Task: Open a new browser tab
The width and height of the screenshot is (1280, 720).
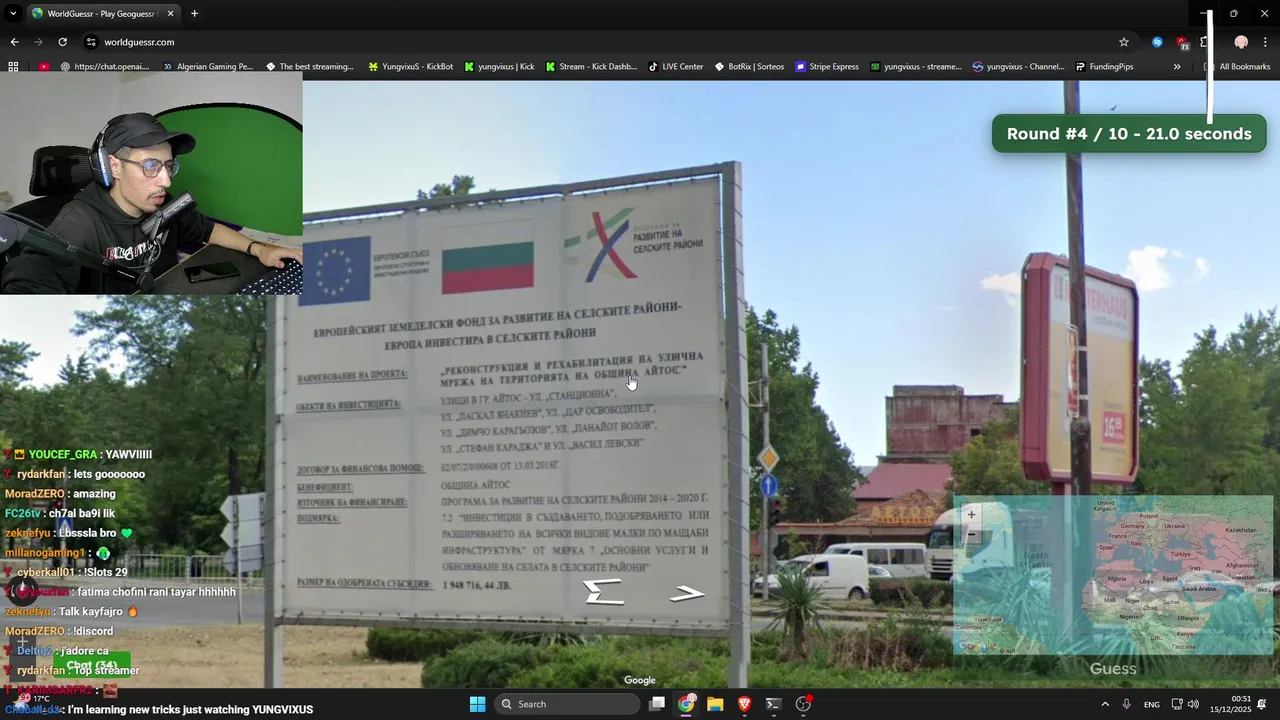Action: click(x=194, y=13)
